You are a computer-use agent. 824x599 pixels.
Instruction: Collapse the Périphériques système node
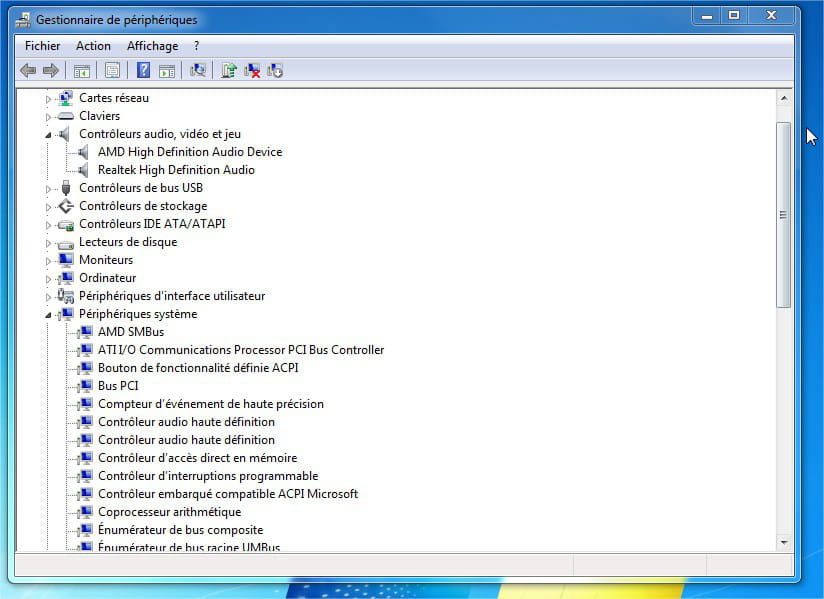click(47, 314)
